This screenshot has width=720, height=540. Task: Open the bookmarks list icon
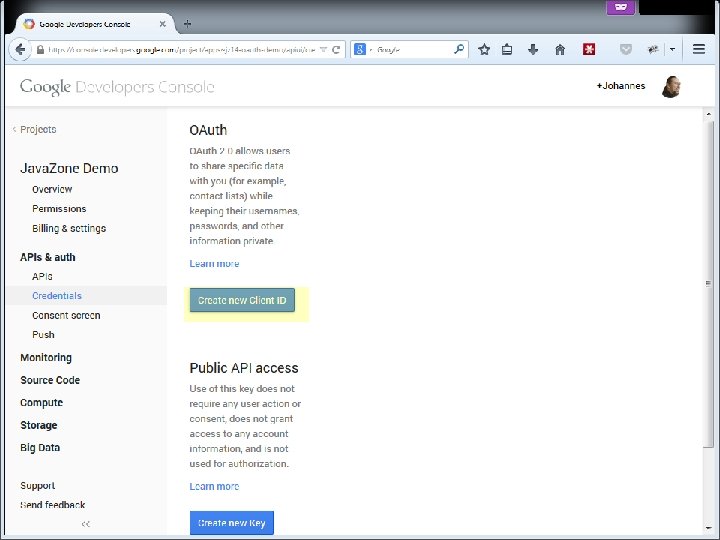coord(507,50)
